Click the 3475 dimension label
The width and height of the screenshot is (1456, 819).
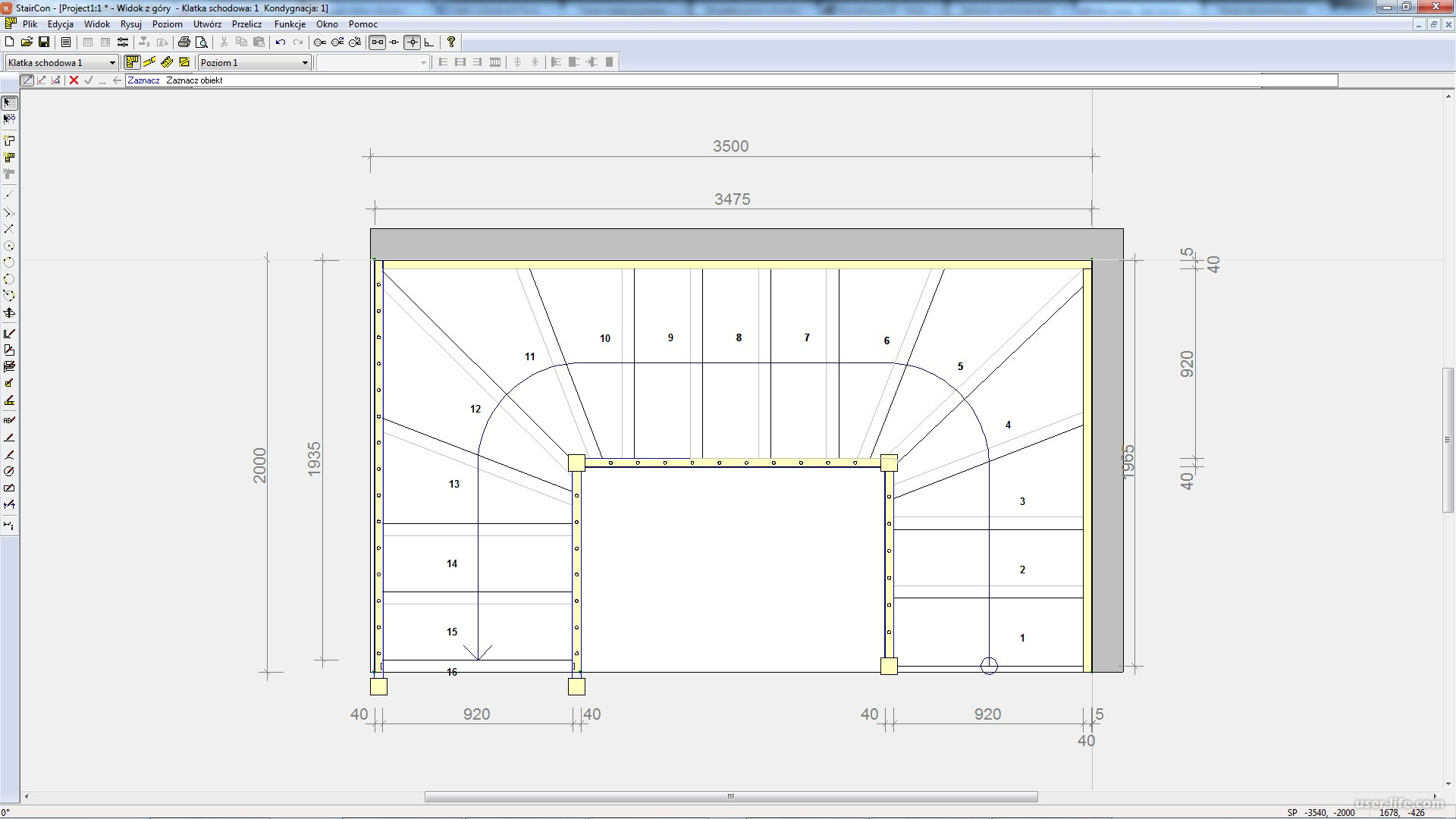point(732,199)
